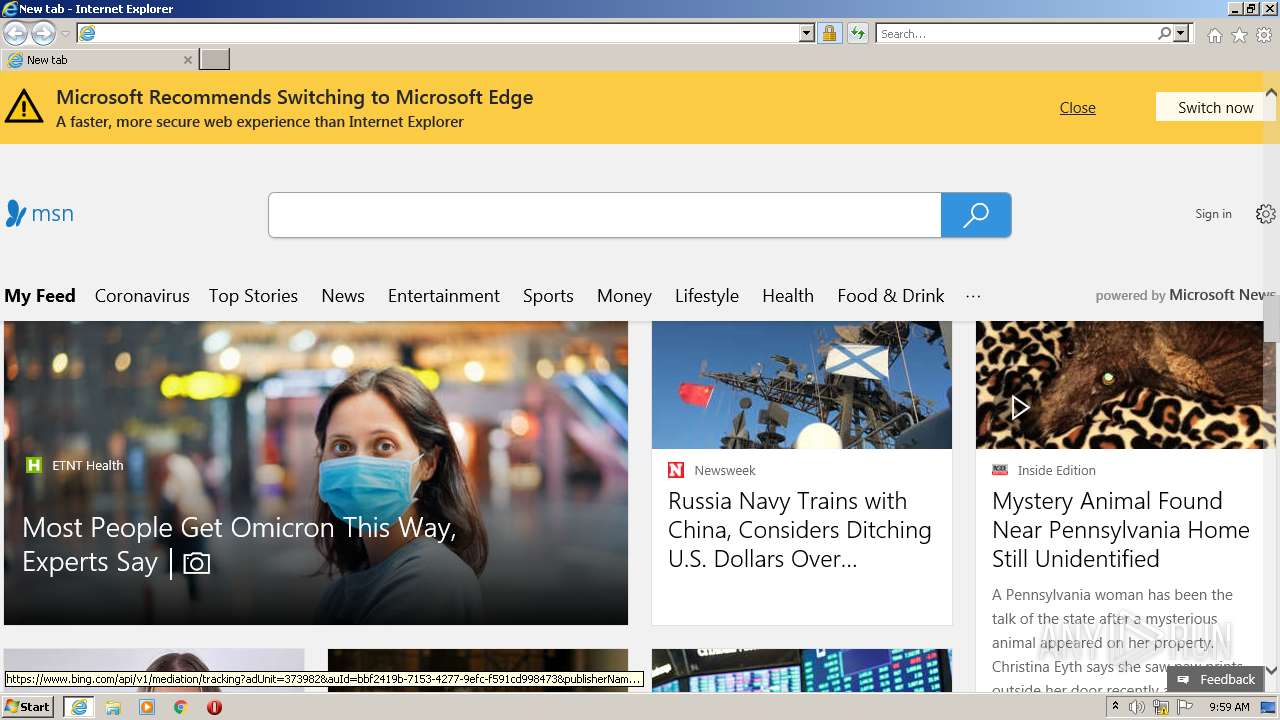Open the recent pages dropdown arrow
Screen dimensions: 1280x720
(x=65, y=34)
